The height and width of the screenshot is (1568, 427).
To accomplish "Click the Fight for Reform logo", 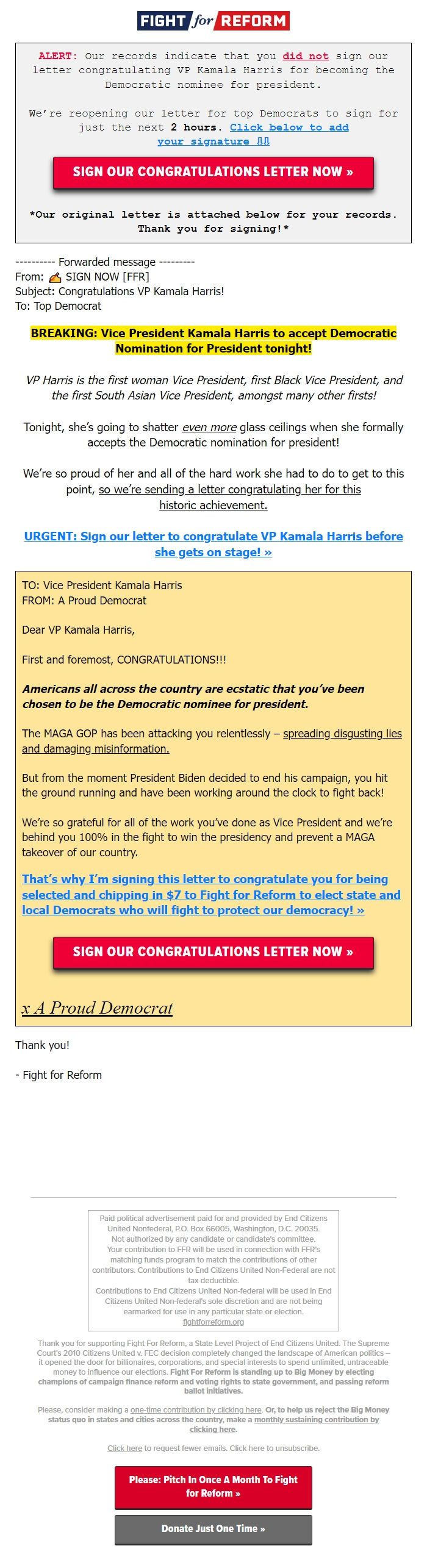I will [212, 20].
